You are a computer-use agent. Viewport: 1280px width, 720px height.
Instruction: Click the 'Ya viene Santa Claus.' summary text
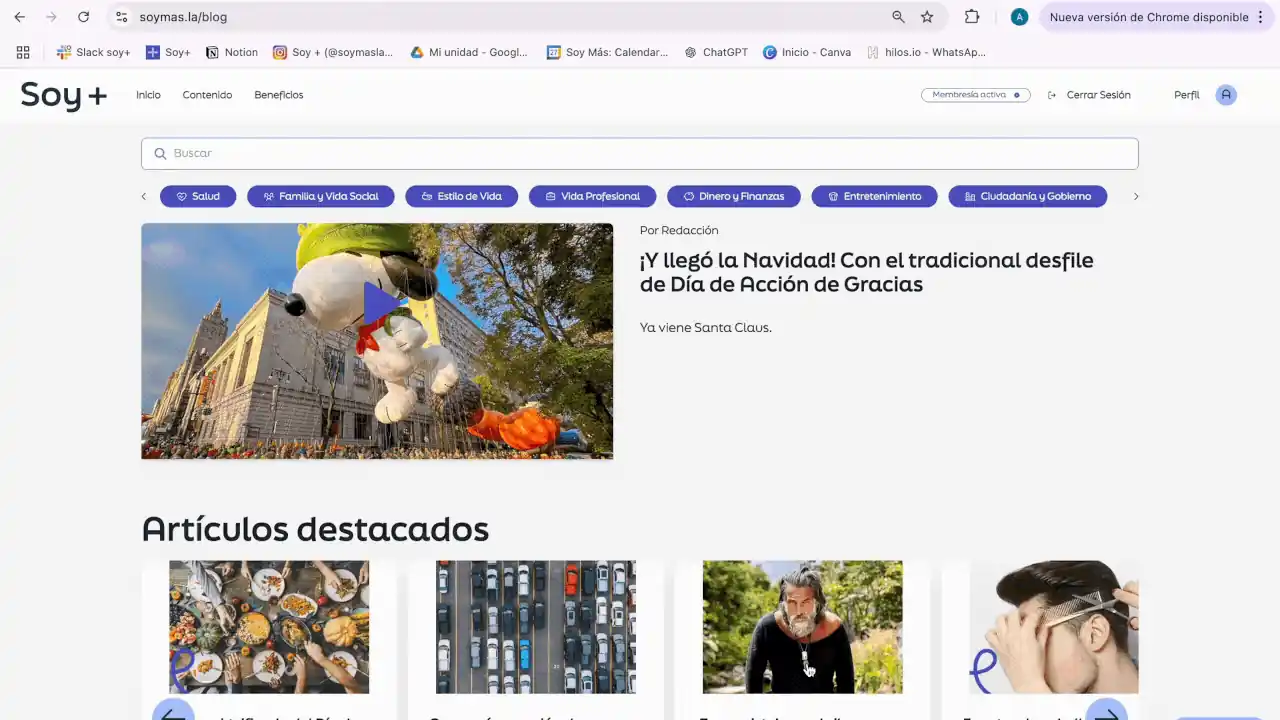coord(706,327)
